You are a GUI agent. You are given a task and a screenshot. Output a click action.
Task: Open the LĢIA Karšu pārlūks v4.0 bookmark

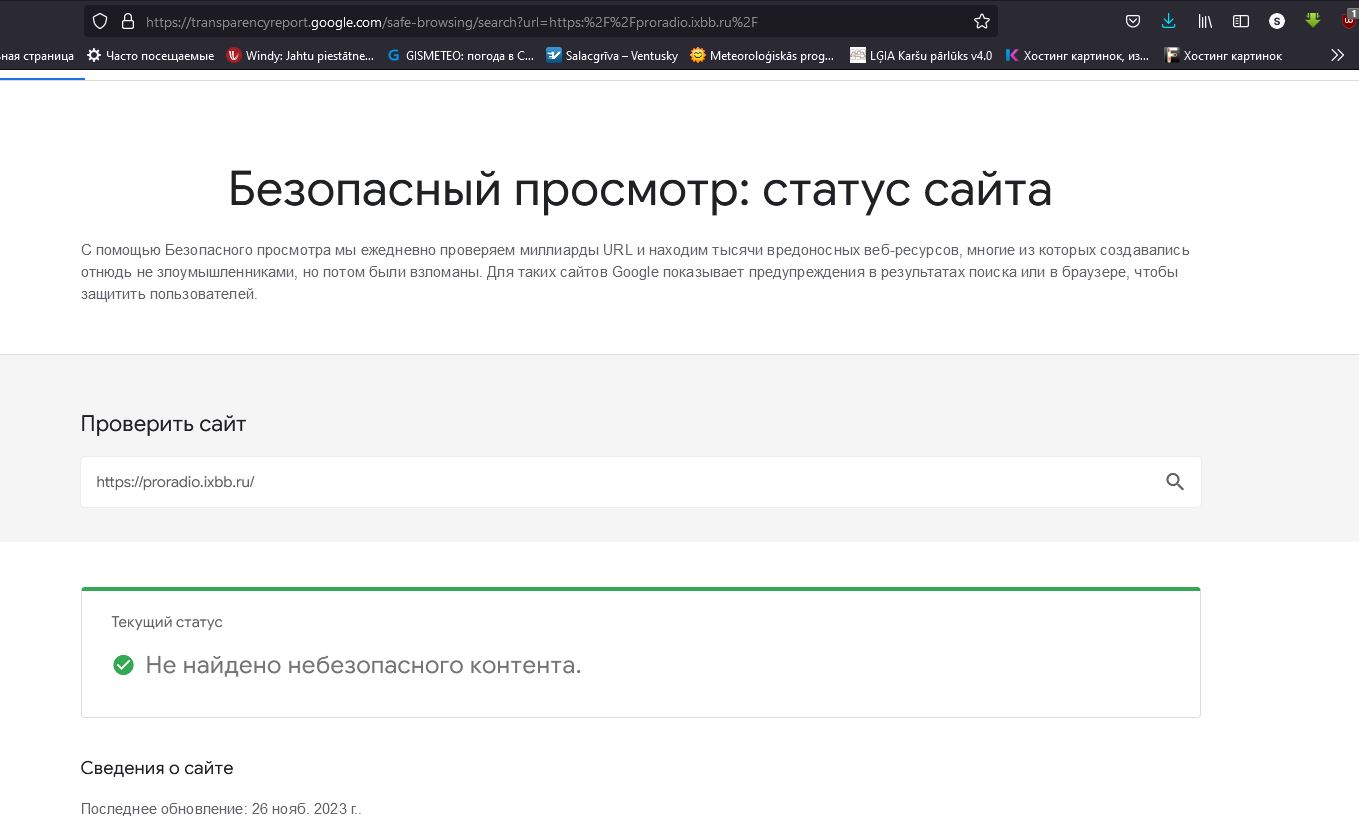pos(921,56)
